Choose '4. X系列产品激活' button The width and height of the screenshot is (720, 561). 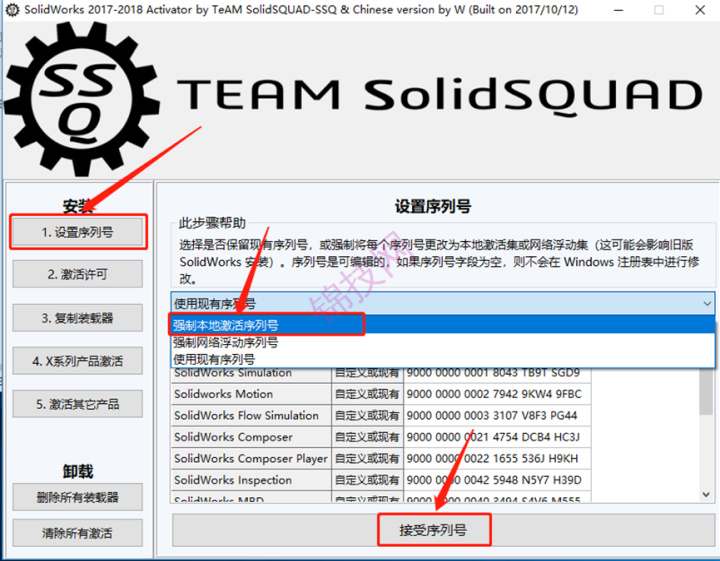(x=77, y=361)
